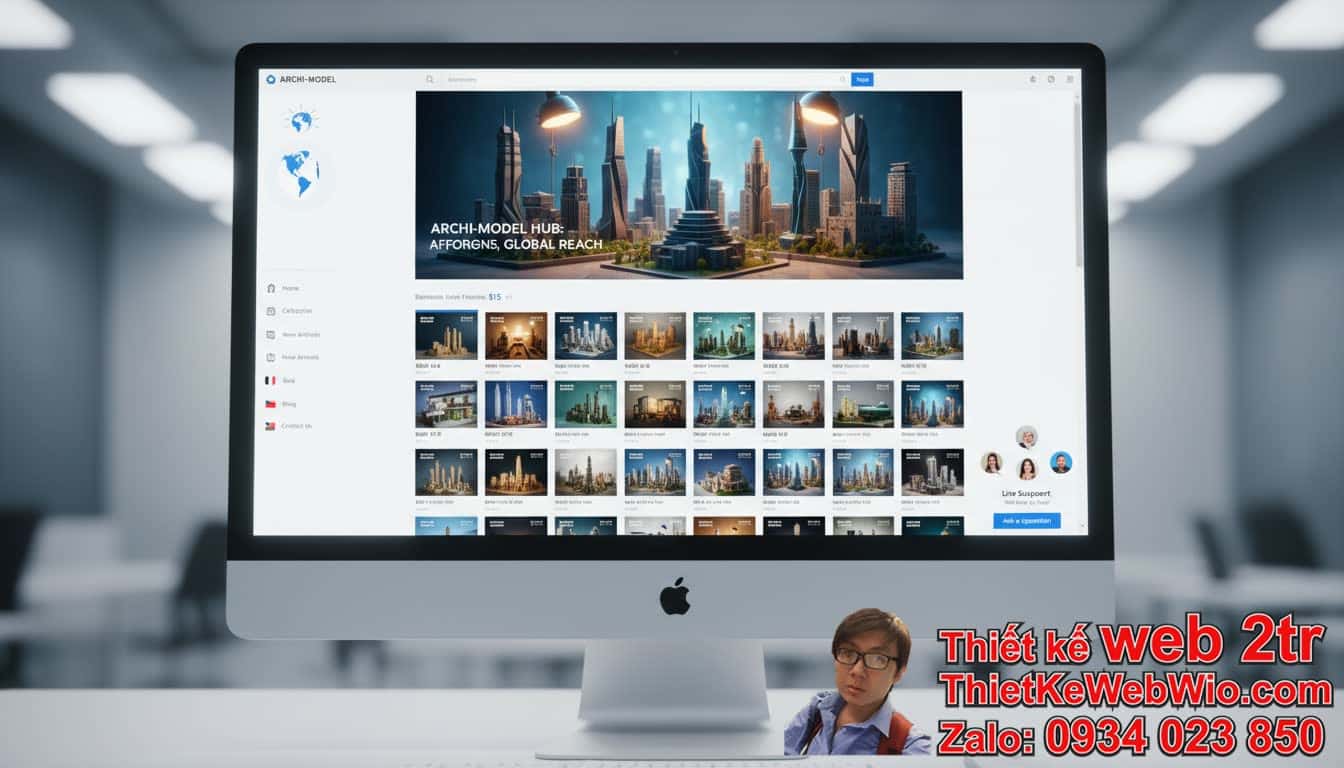Open the Categories section via its sidebar icon
Image resolution: width=1344 pixels, height=768 pixels.
[271, 310]
